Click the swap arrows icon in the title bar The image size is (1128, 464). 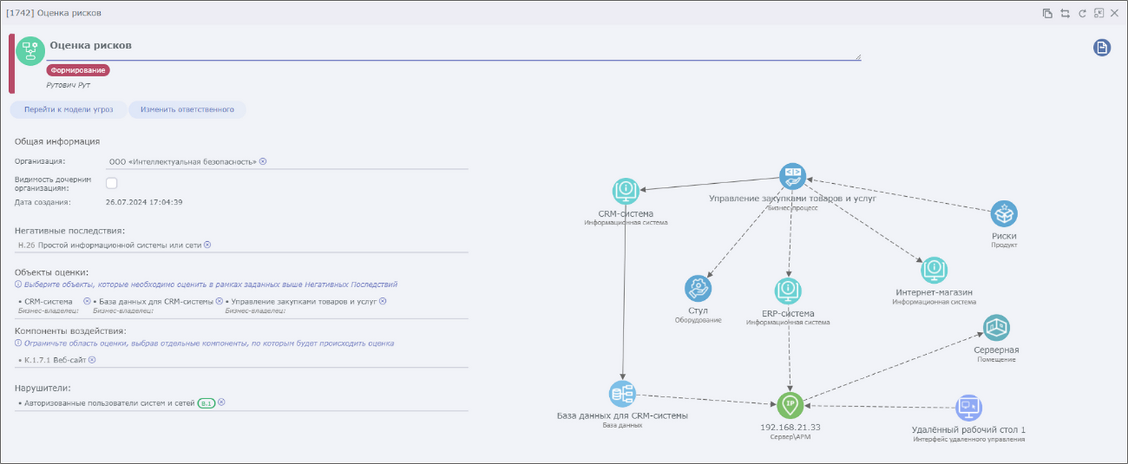click(x=1065, y=13)
